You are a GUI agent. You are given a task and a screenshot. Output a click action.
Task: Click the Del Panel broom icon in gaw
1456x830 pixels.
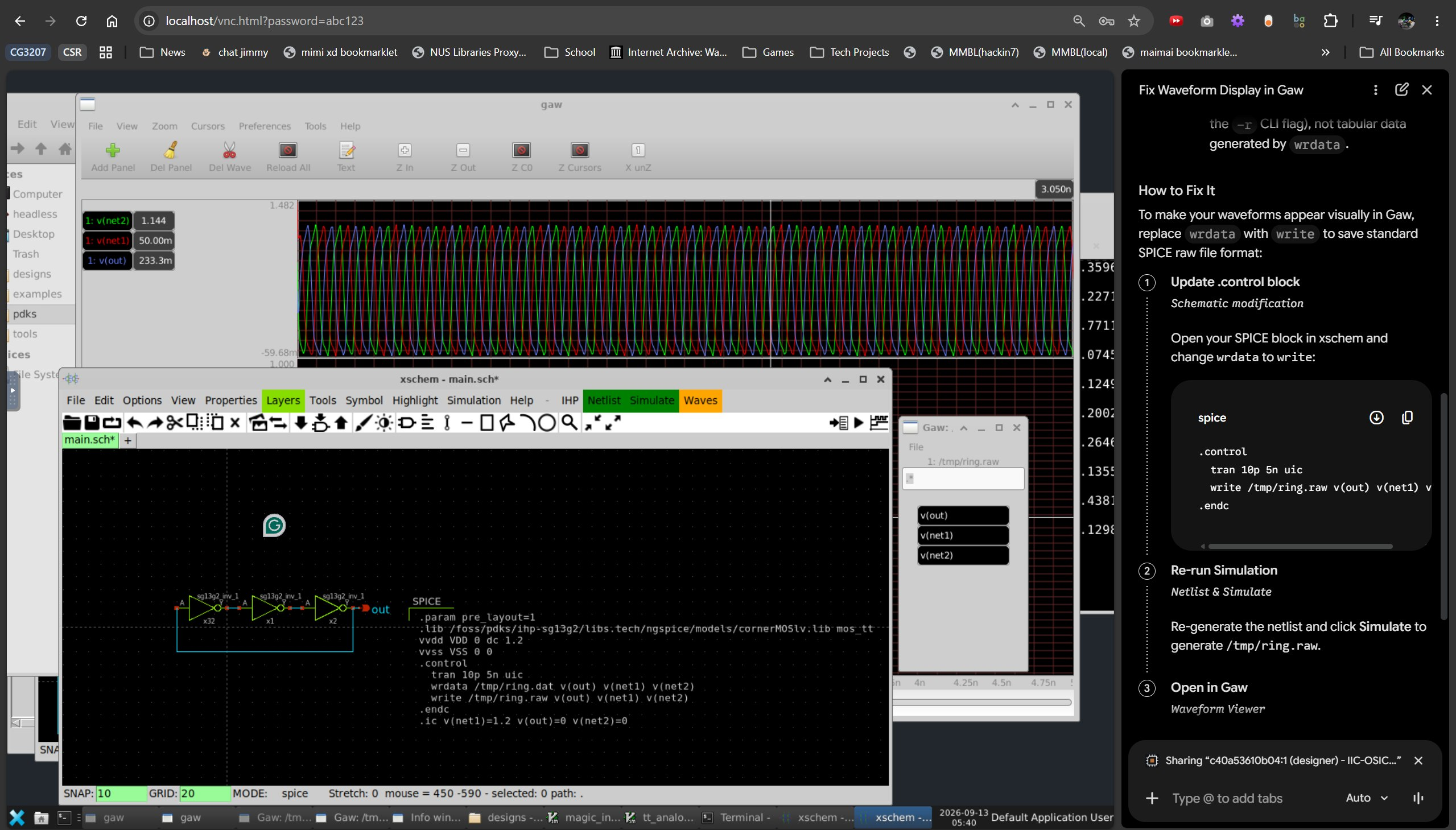pyautogui.click(x=171, y=150)
